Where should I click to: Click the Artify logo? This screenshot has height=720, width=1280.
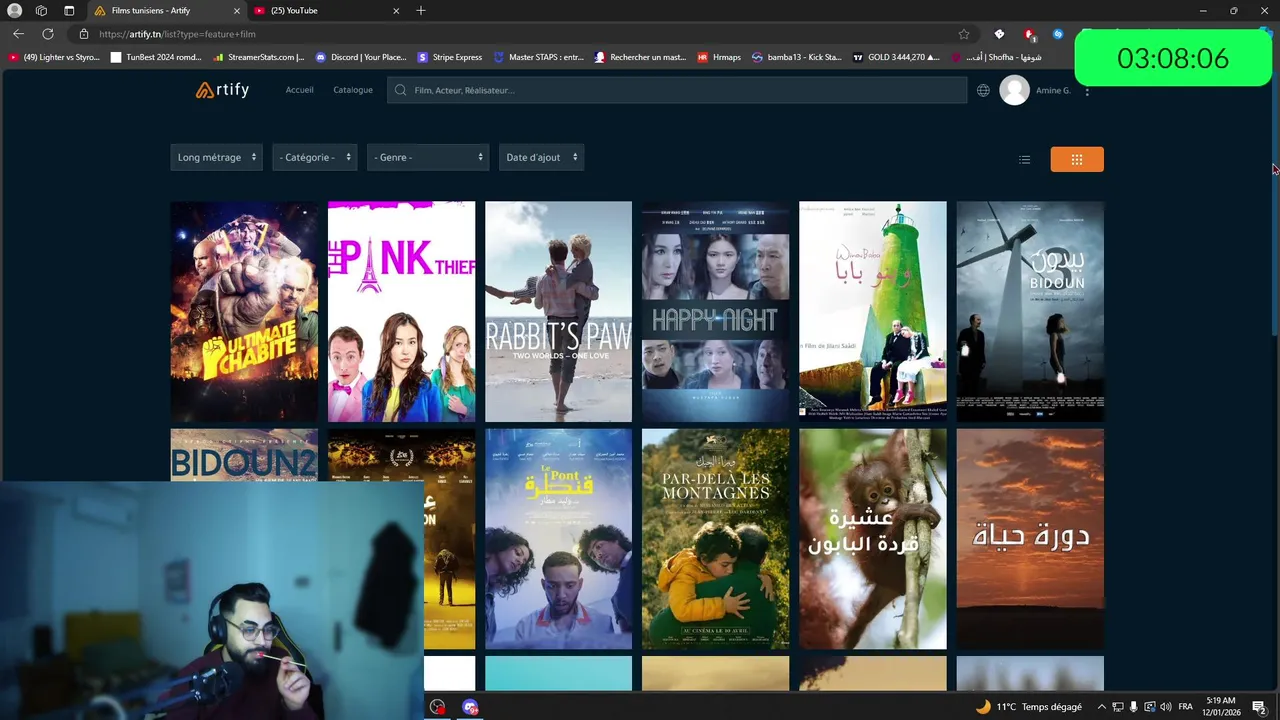point(222,90)
